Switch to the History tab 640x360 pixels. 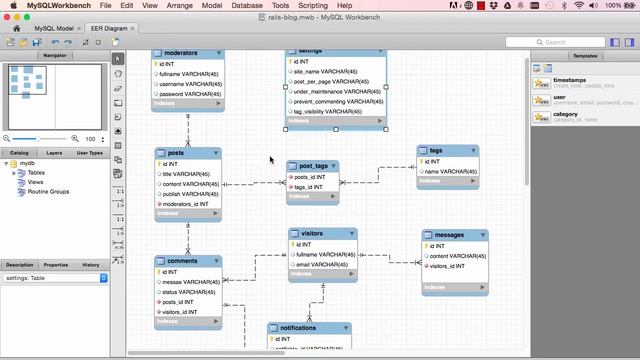[x=91, y=265]
